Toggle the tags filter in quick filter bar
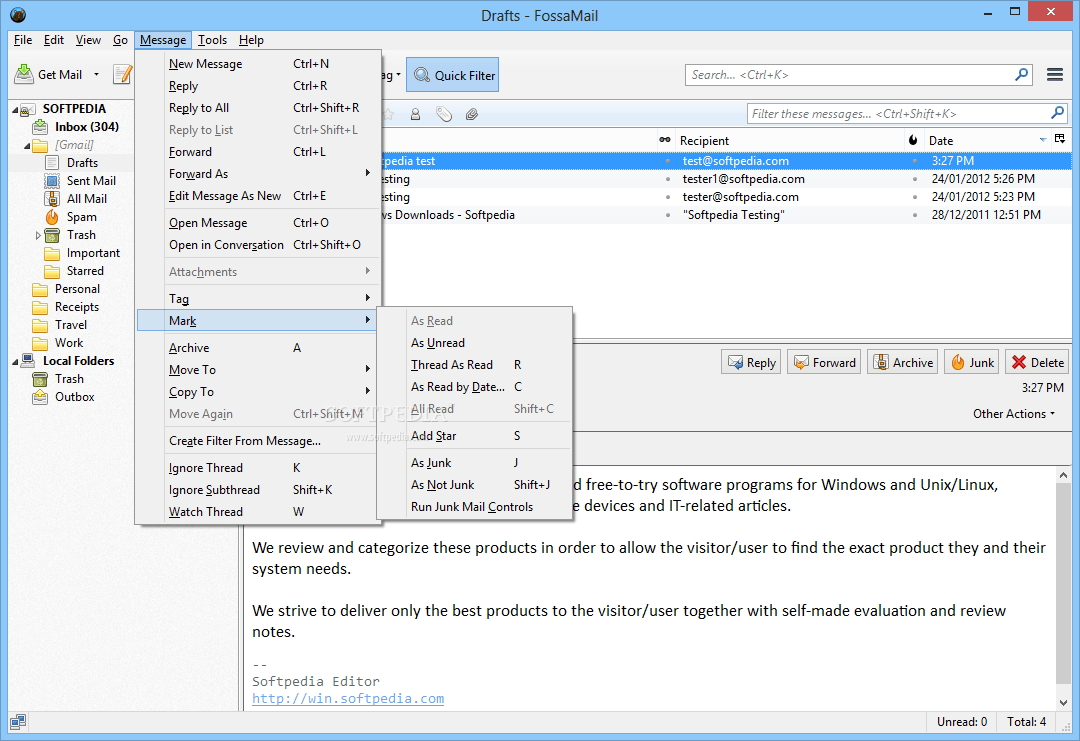The image size is (1080, 741). click(x=443, y=114)
